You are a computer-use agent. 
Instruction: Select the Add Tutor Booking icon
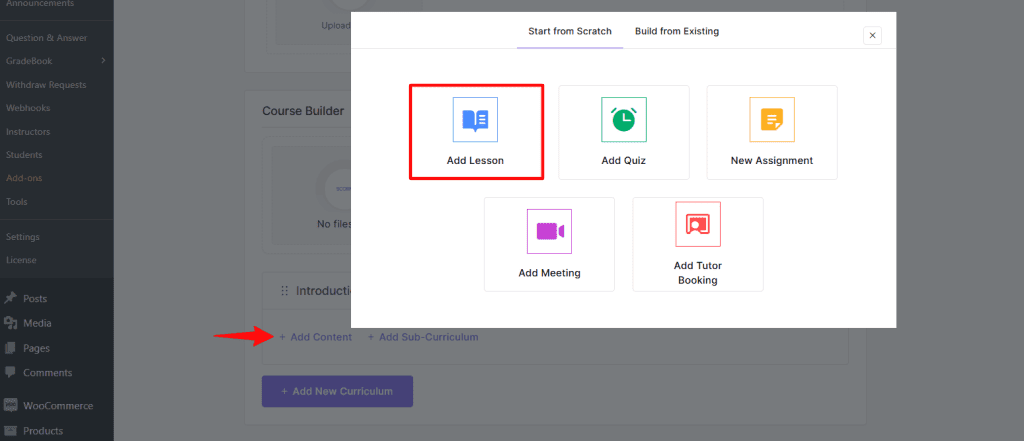point(697,224)
